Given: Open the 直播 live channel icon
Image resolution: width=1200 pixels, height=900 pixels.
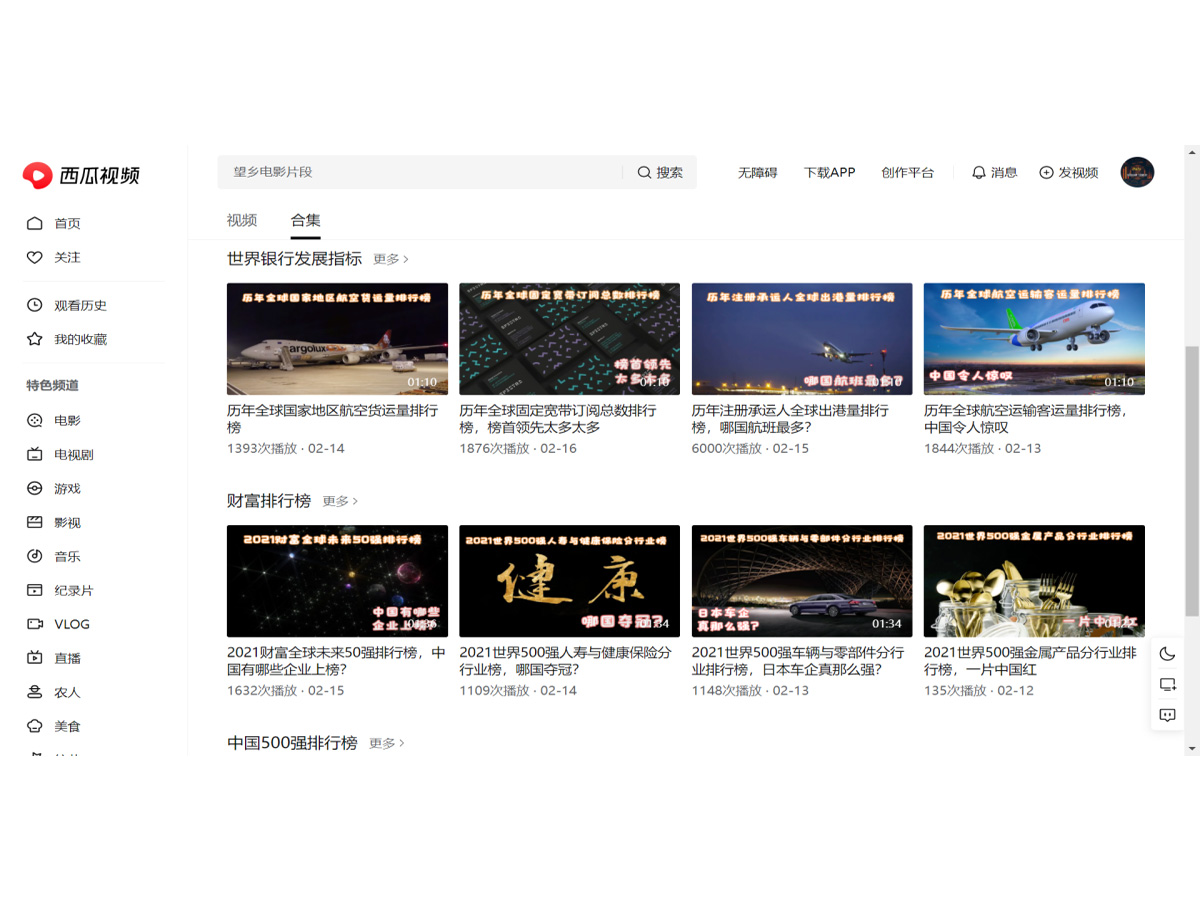Looking at the screenshot, I should point(35,658).
